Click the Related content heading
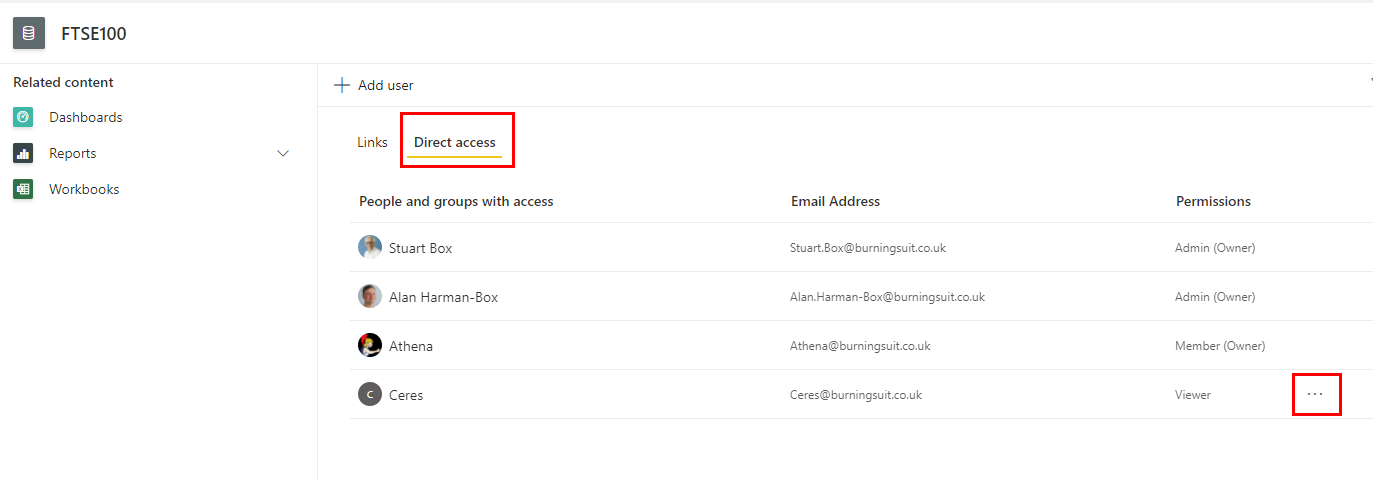Screen dimensions: 1373x479 tap(63, 82)
